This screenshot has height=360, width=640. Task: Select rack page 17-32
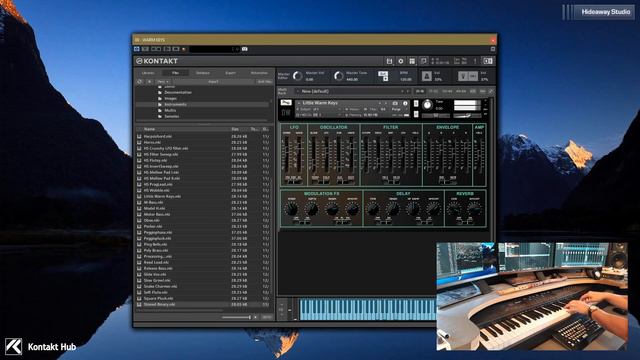(x=433, y=91)
